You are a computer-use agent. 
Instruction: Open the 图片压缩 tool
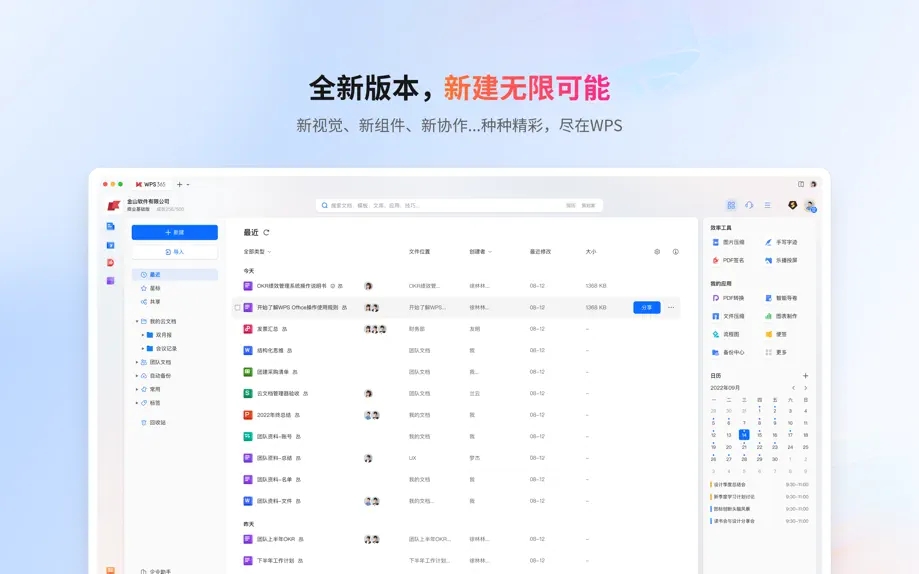click(728, 242)
